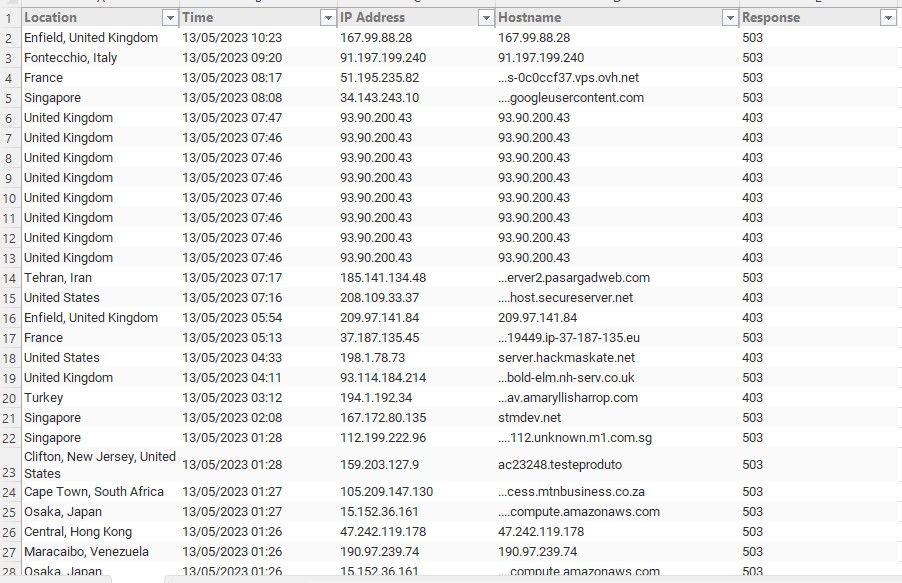Select row header 14
902x583 pixels.
[x=9, y=278]
